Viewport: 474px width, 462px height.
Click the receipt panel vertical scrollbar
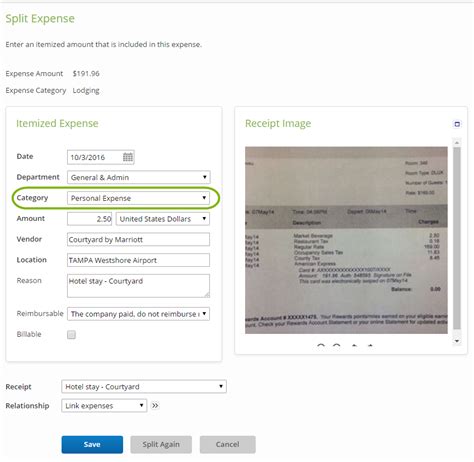pyautogui.click(x=457, y=238)
